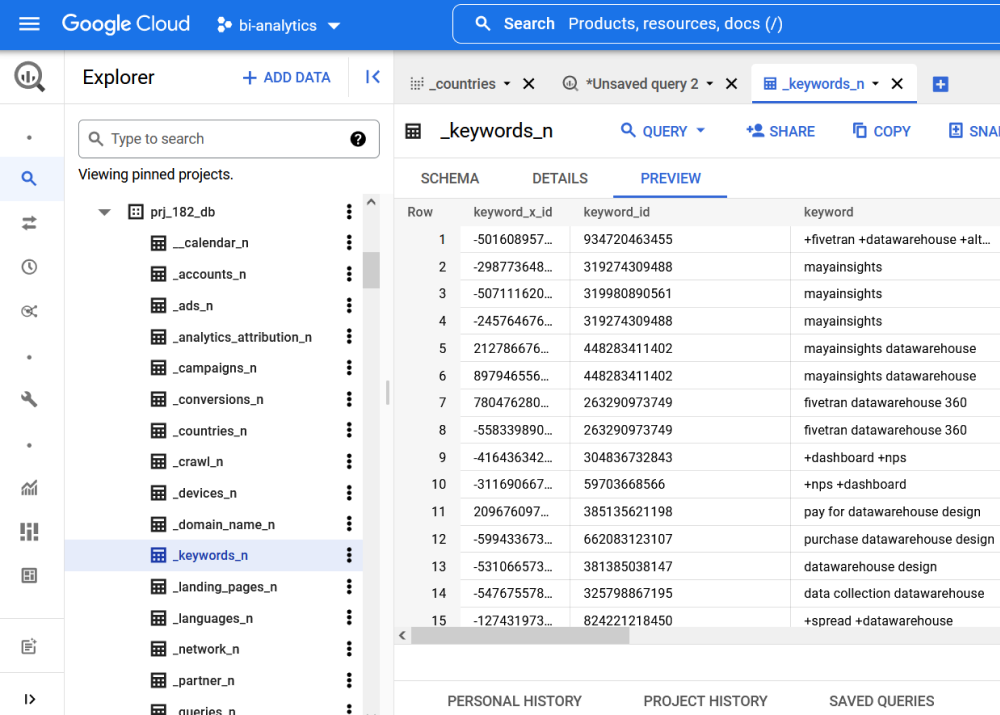The height and width of the screenshot is (715, 1000).
Task: Add a new query tab
Action: (x=940, y=84)
